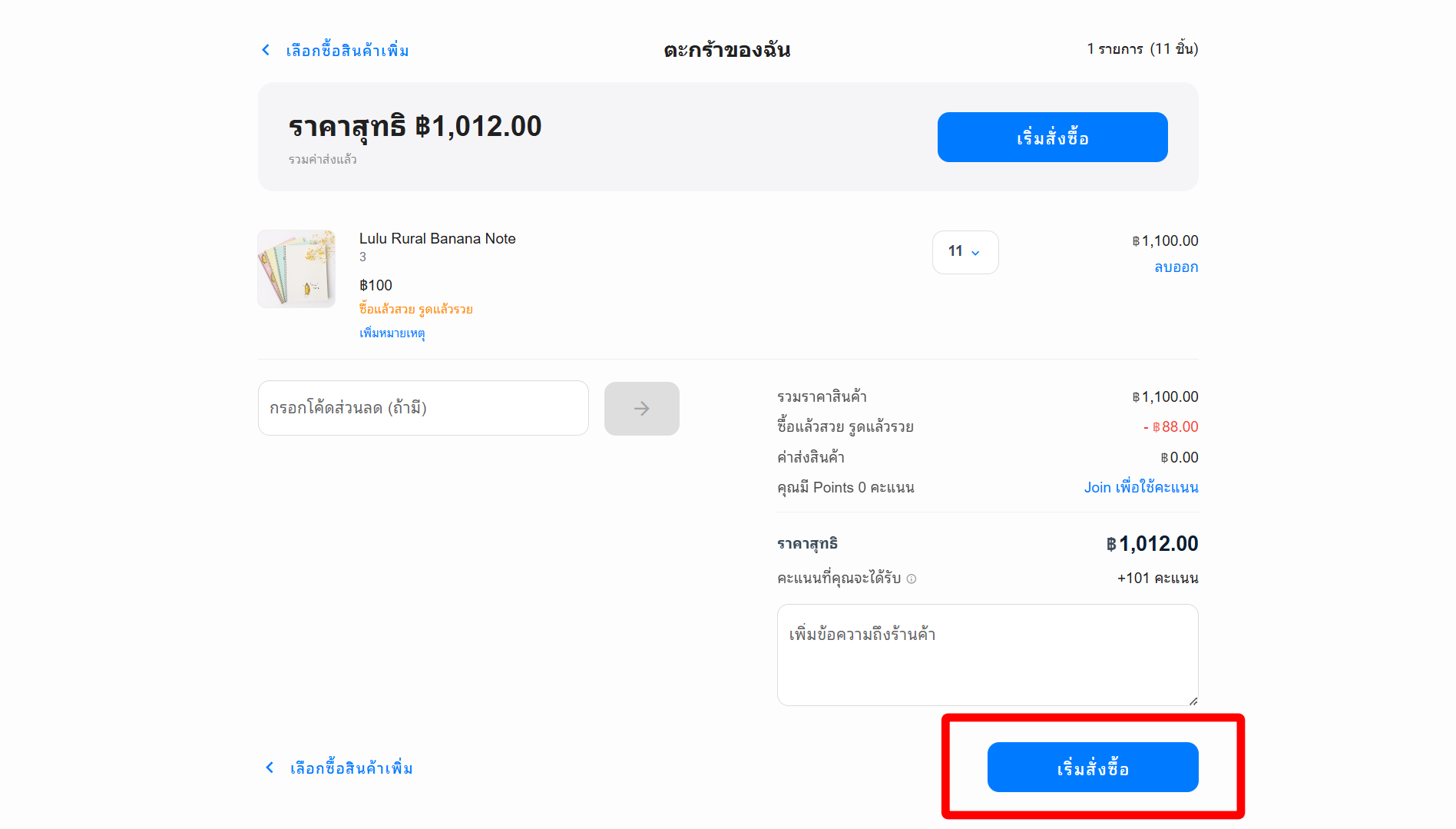The image size is (1456, 829).
Task: Click top 'เลือกซื้อสินค้าเพิ่ม' continue shopping link
Action: (x=347, y=51)
